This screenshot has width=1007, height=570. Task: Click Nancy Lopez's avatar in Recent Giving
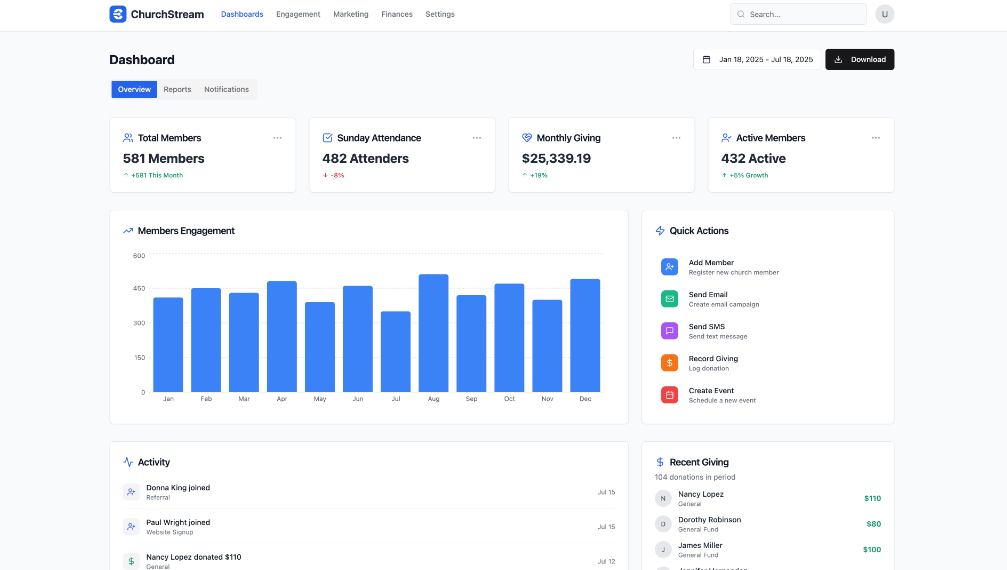[x=663, y=498]
